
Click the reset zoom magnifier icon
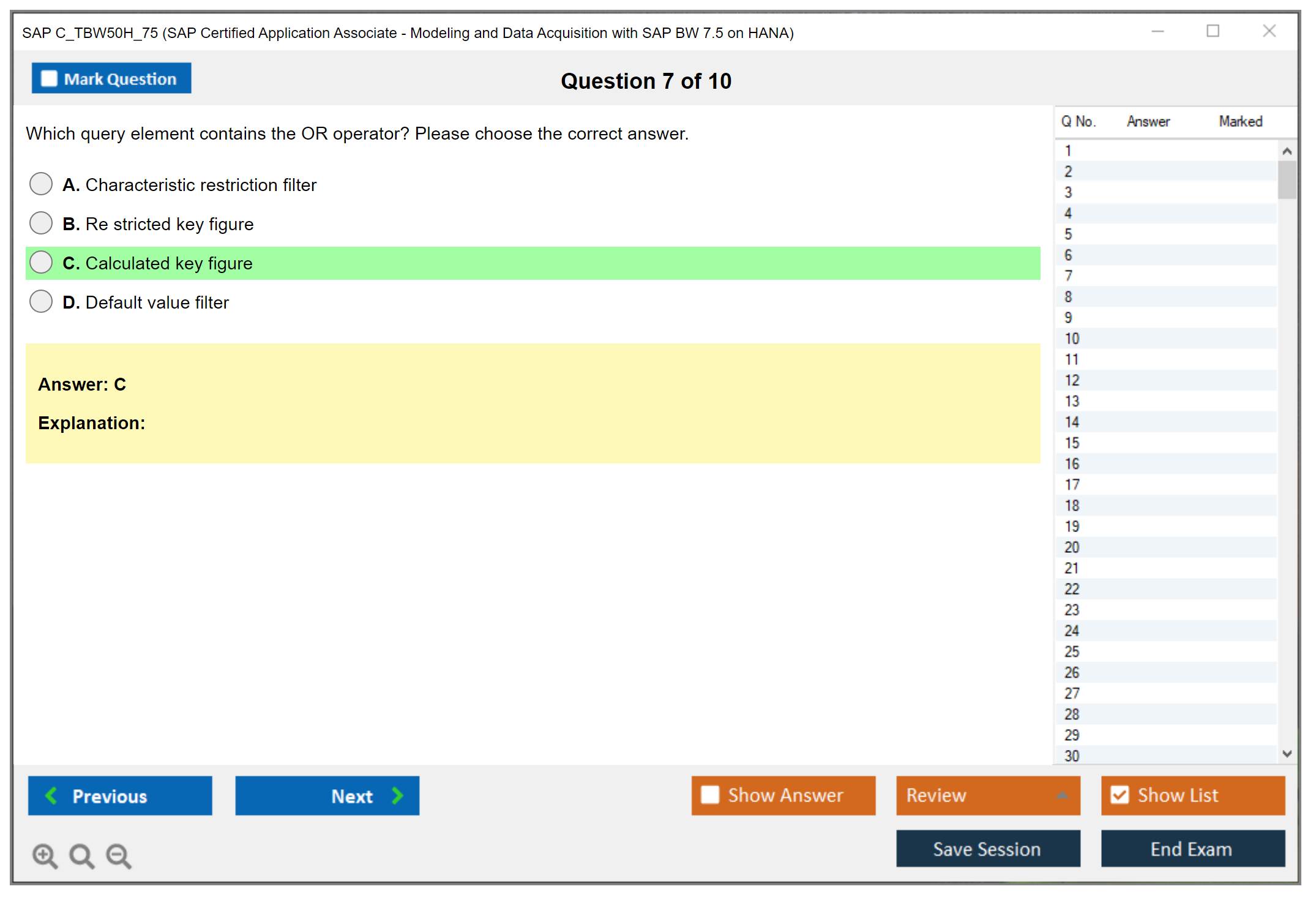pyautogui.click(x=81, y=855)
